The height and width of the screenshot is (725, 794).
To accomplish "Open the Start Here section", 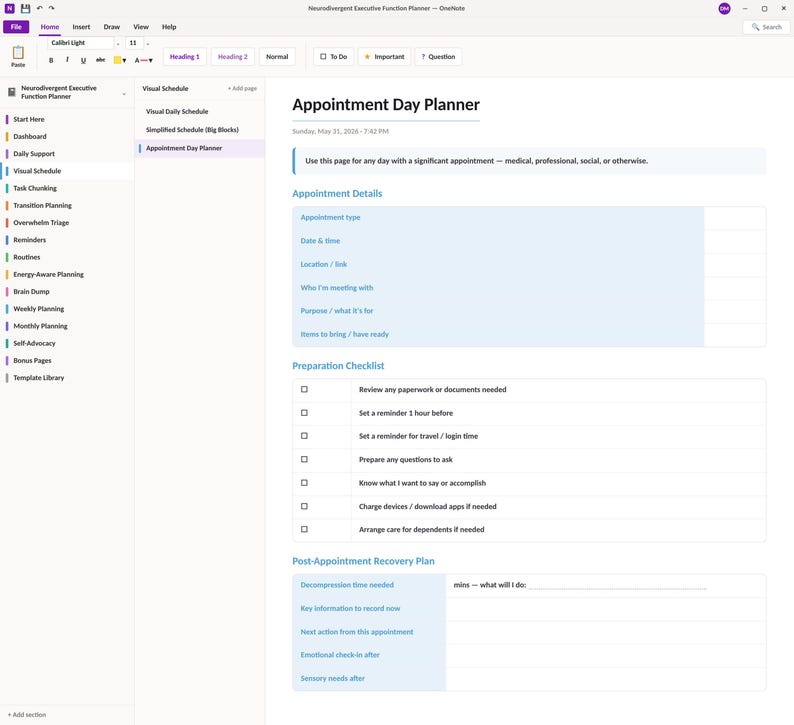I will tap(67, 119).
